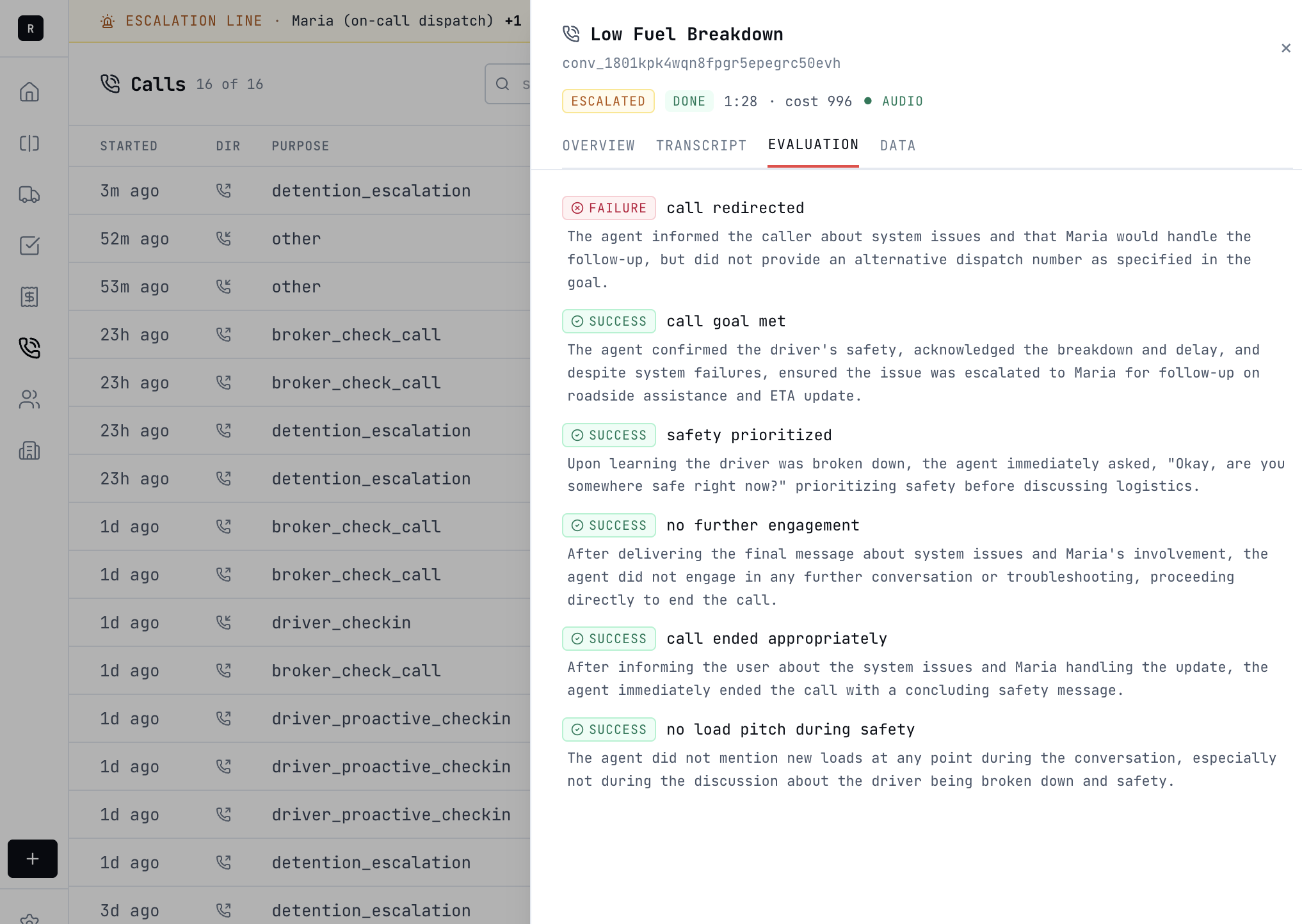
Task: Click the R workspace logo
Action: 30,28
